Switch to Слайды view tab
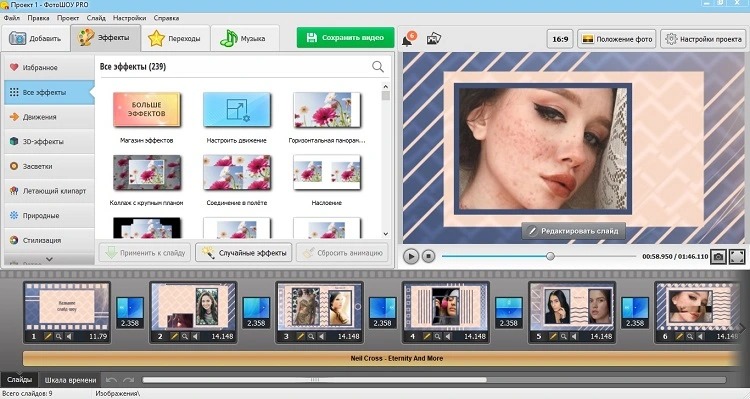Viewport: 750px width, 399px height. (20, 380)
